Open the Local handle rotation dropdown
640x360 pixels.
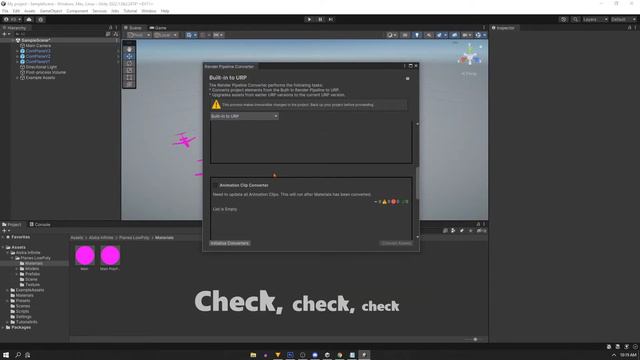pyautogui.click(x=165, y=35)
